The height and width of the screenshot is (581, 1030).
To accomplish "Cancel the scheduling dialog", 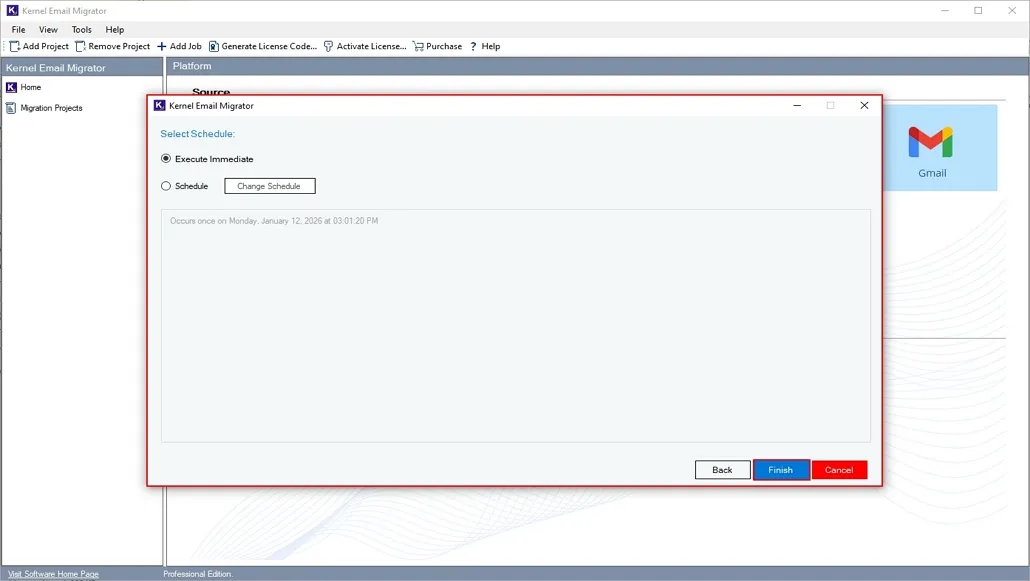I will pyautogui.click(x=839, y=469).
